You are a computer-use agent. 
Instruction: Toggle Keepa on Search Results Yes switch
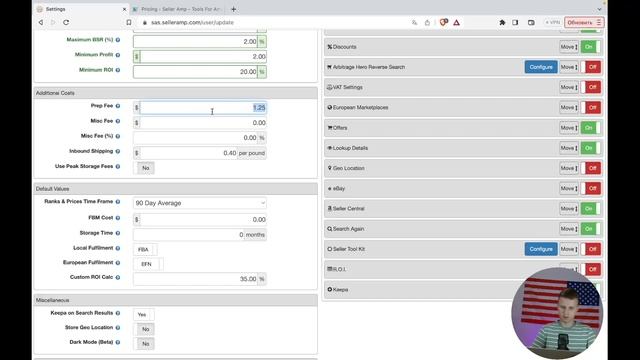pyautogui.click(x=144, y=315)
